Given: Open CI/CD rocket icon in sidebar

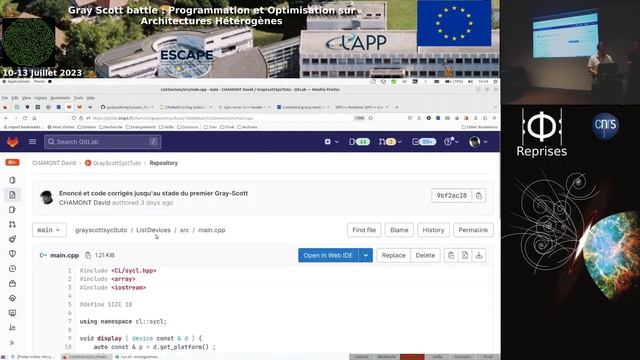Looking at the screenshot, I should [x=12, y=239].
